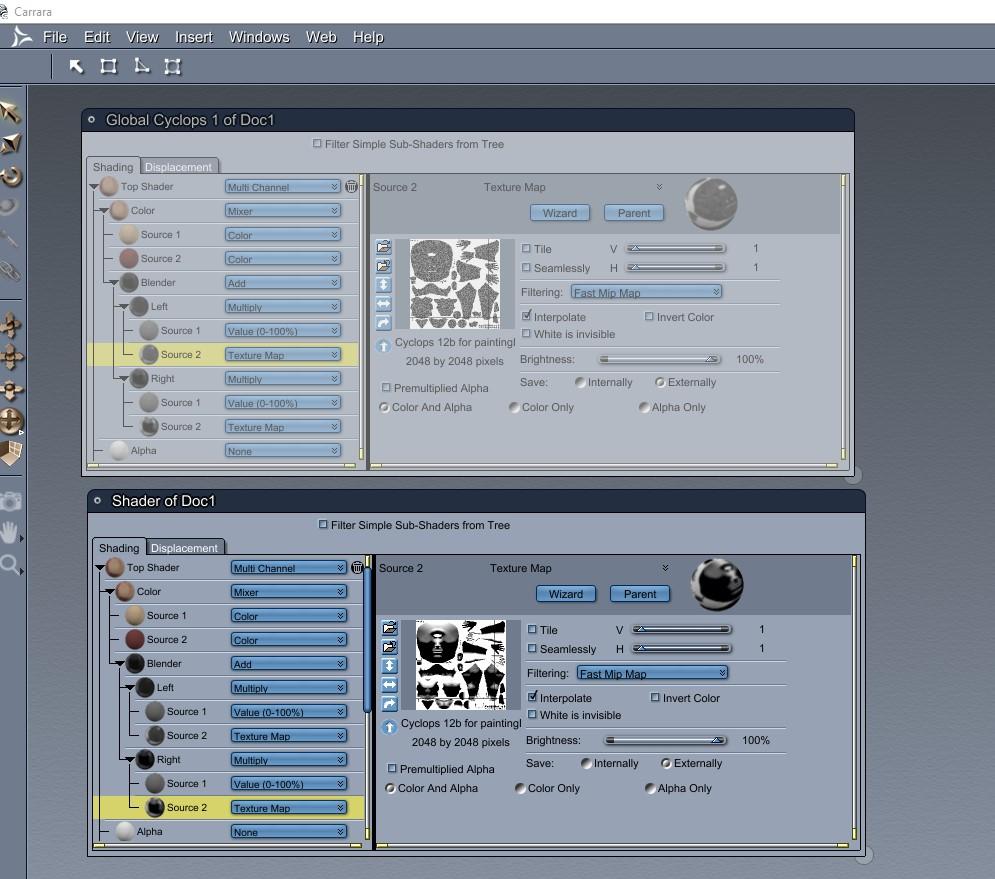Adjust H tile slider in Global Cyclops panel
995x879 pixels.
(675, 267)
